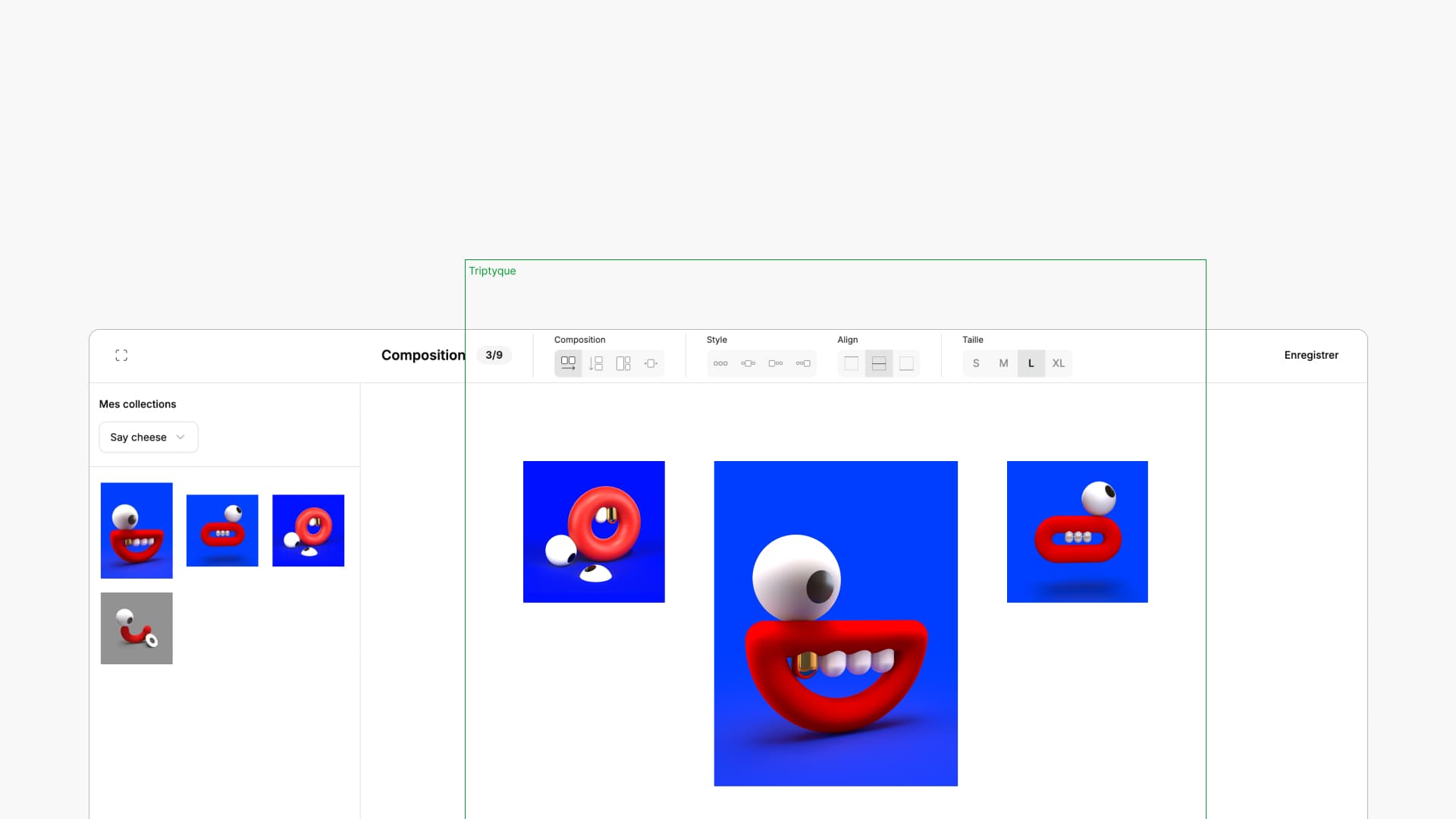This screenshot has width=1456, height=819.
Task: Open the Say cheese collection dropdown
Action: pos(149,437)
